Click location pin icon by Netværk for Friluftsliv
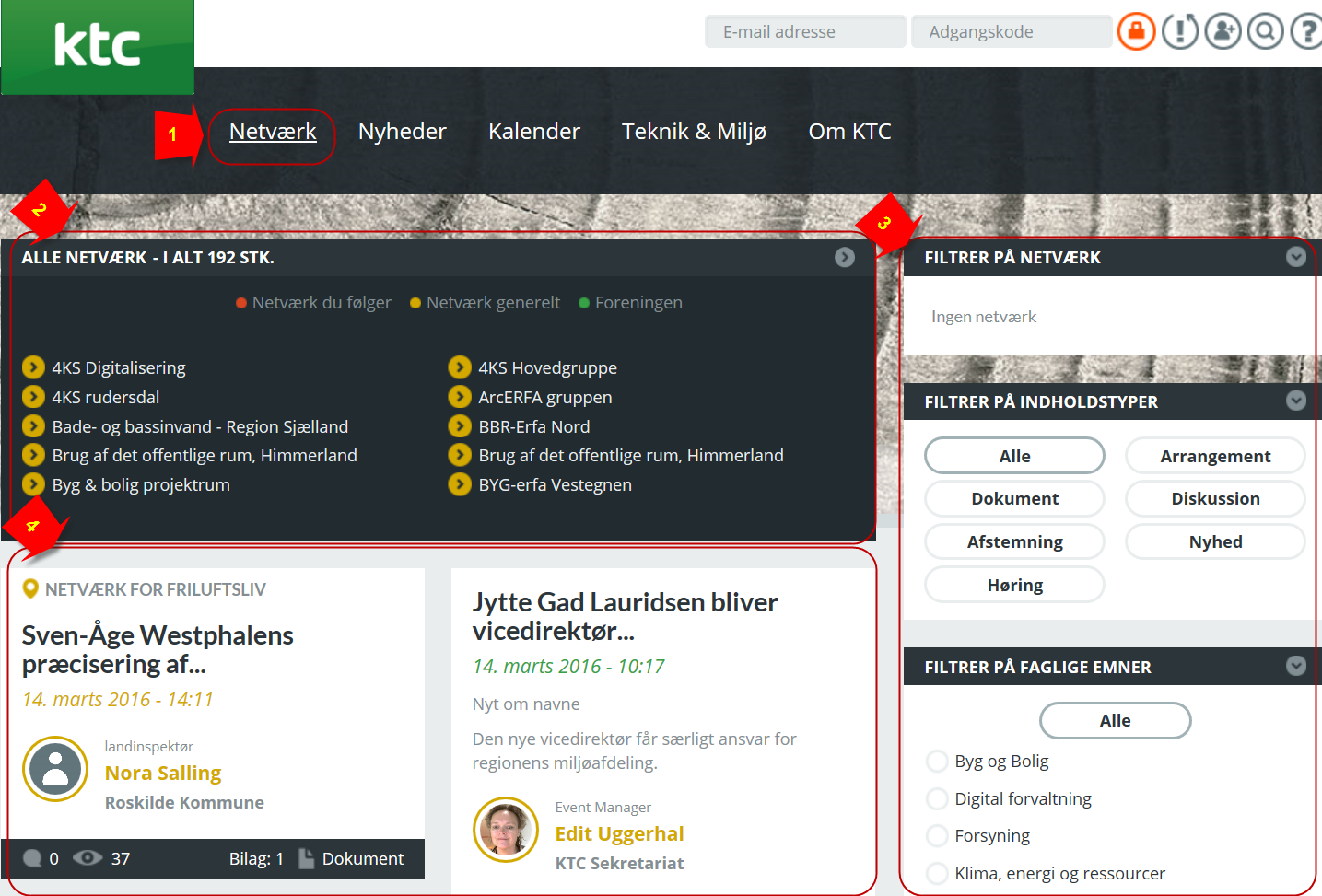 (x=30, y=588)
